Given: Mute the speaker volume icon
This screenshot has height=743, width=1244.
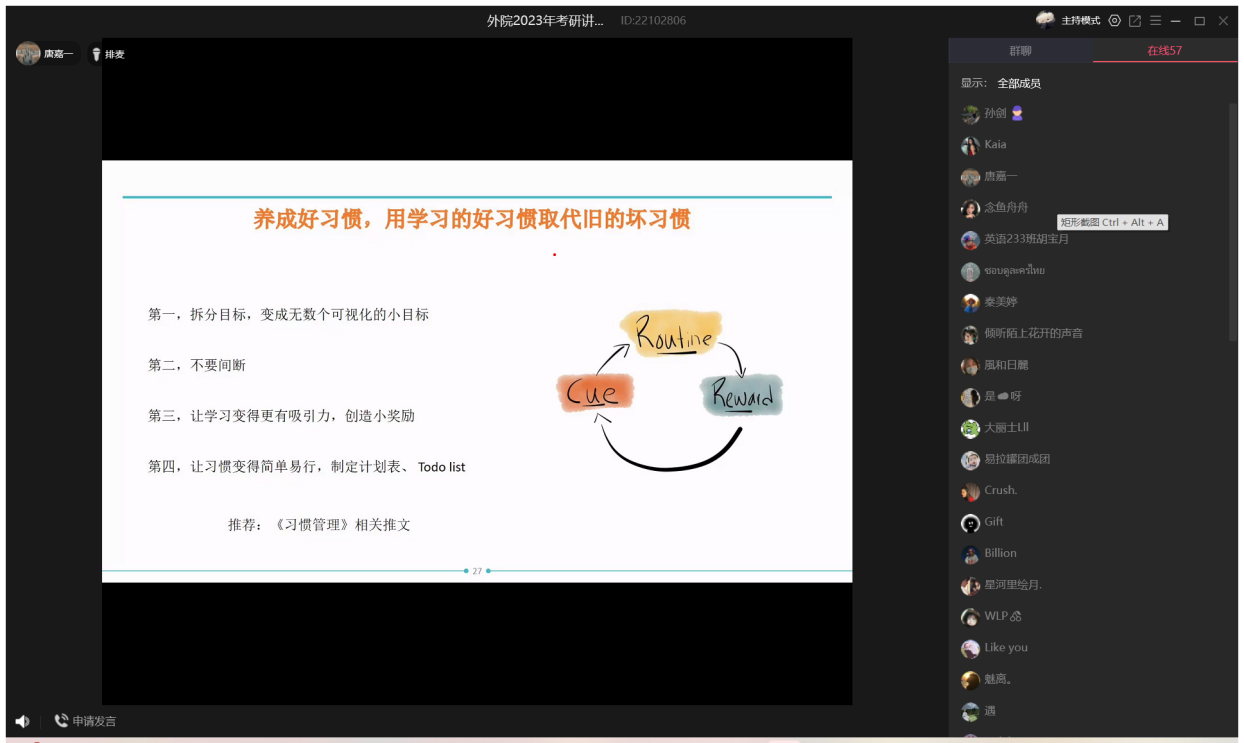Looking at the screenshot, I should click(x=22, y=721).
